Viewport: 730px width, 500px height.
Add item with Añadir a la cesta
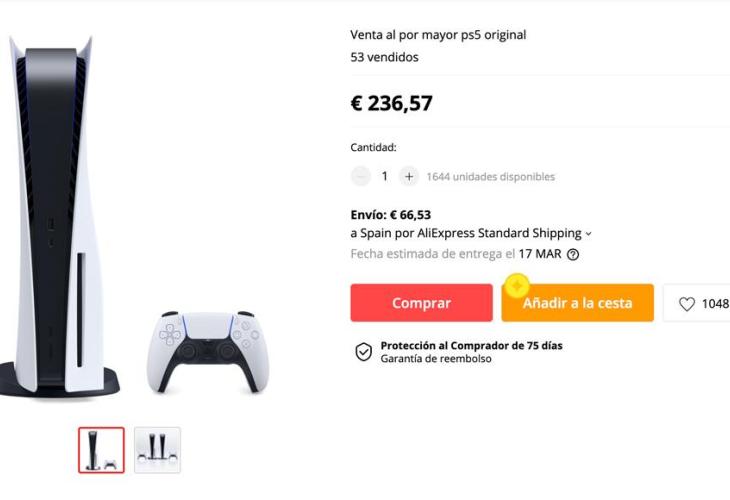pos(577,303)
